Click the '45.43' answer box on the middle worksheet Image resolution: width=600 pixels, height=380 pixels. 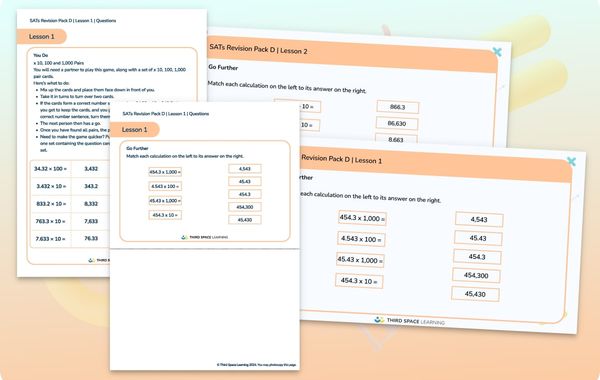(x=245, y=181)
